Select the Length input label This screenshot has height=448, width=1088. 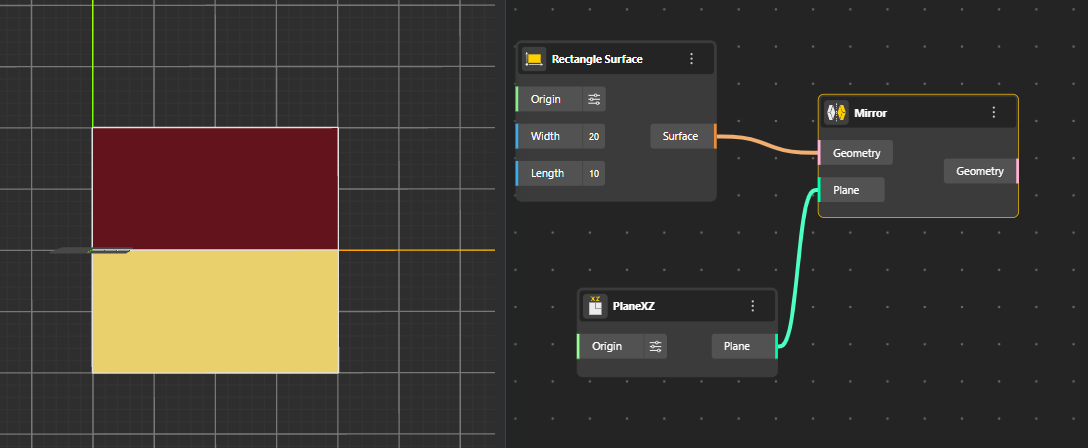547,173
